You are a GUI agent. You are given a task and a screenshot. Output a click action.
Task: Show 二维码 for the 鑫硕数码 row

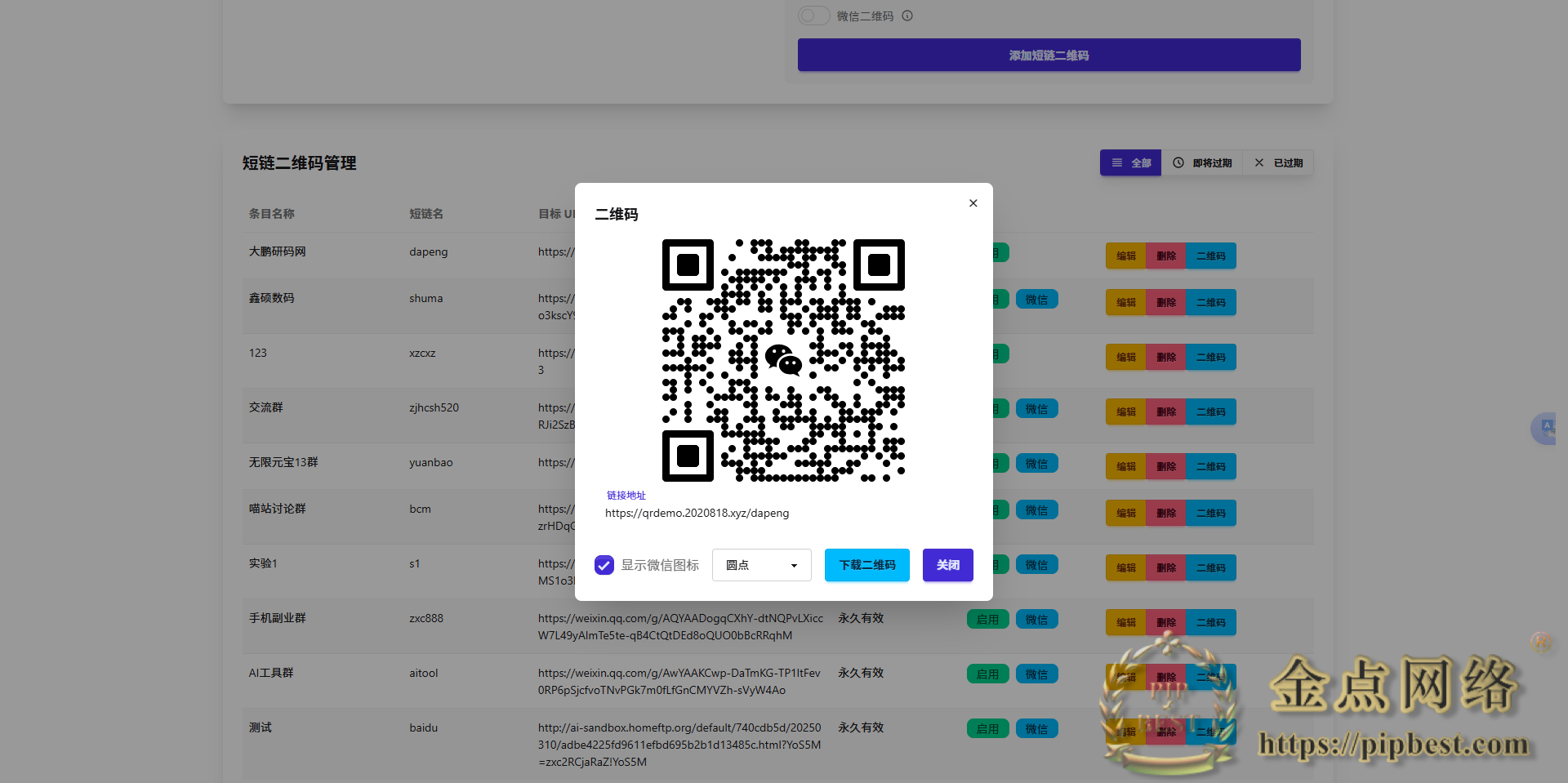coord(1211,302)
